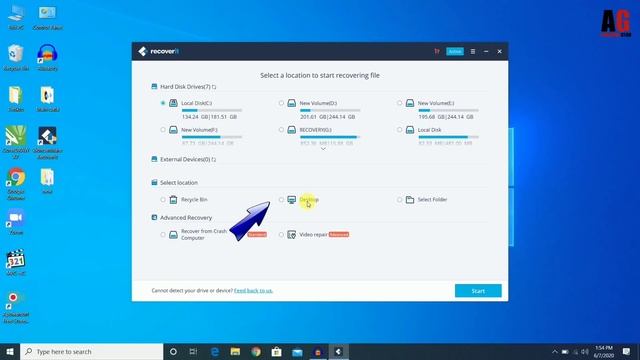640x360 pixels.
Task: Switch to Recoverit taskbar button
Action: pos(338,352)
